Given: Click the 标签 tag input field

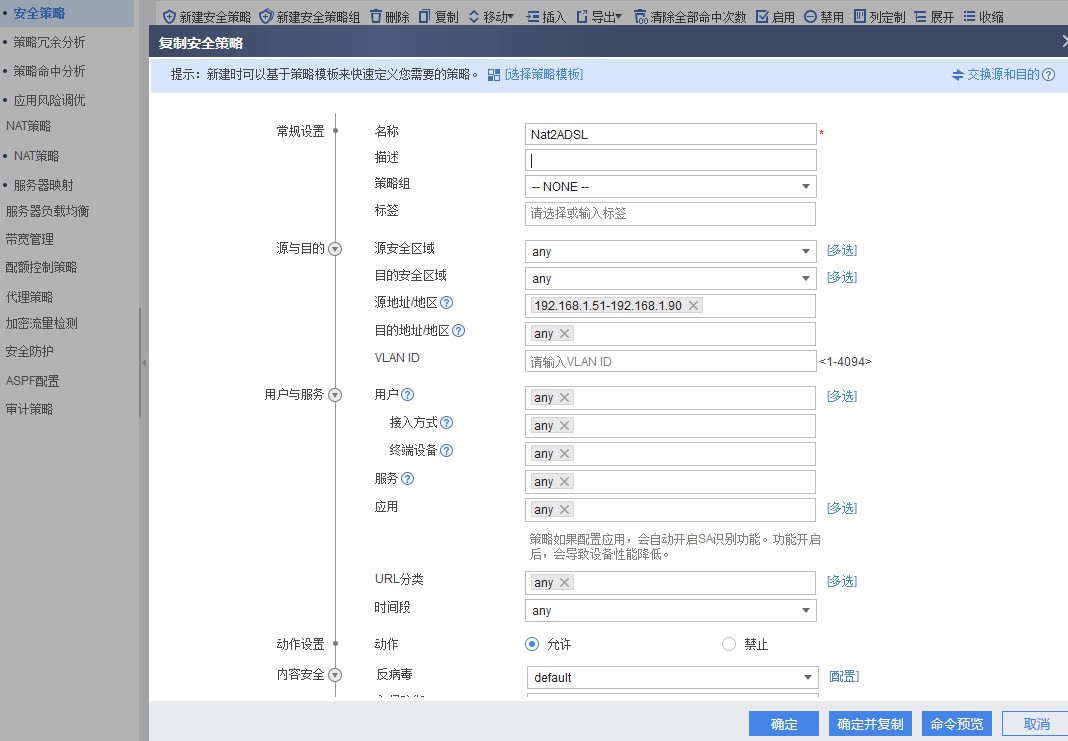Looking at the screenshot, I should tap(670, 213).
